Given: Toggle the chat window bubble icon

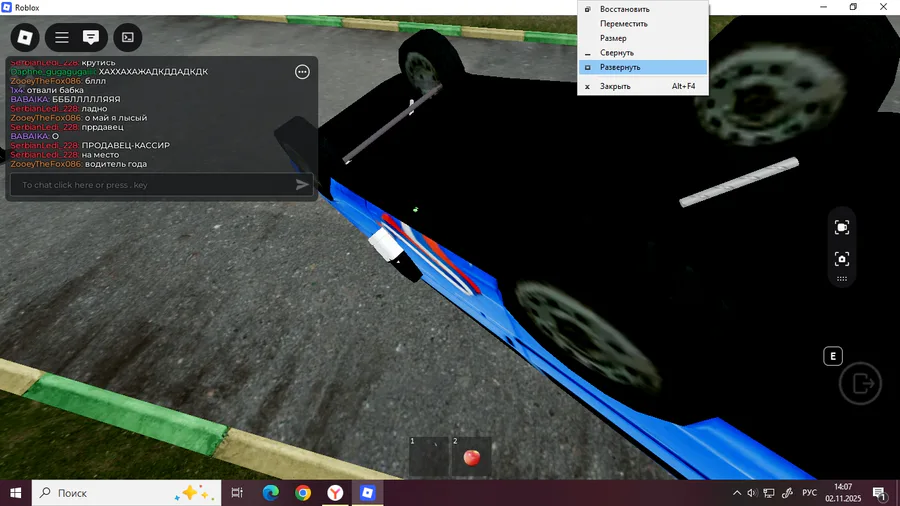Looking at the screenshot, I should coord(91,37).
